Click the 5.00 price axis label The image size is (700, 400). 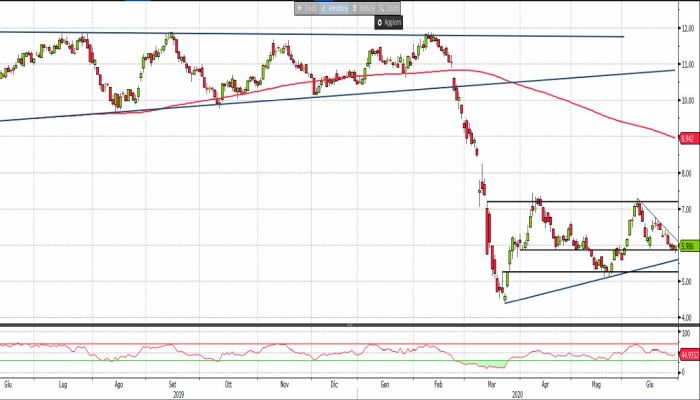click(688, 282)
